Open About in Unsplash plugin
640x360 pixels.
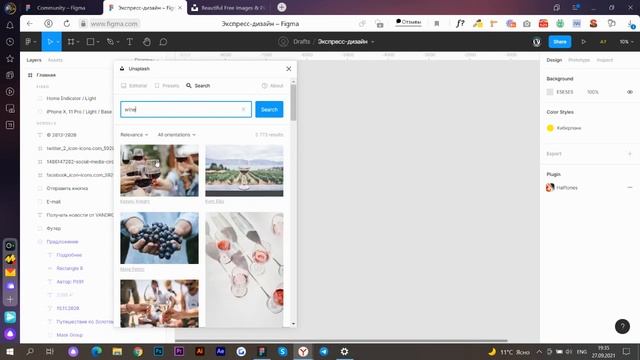point(273,86)
